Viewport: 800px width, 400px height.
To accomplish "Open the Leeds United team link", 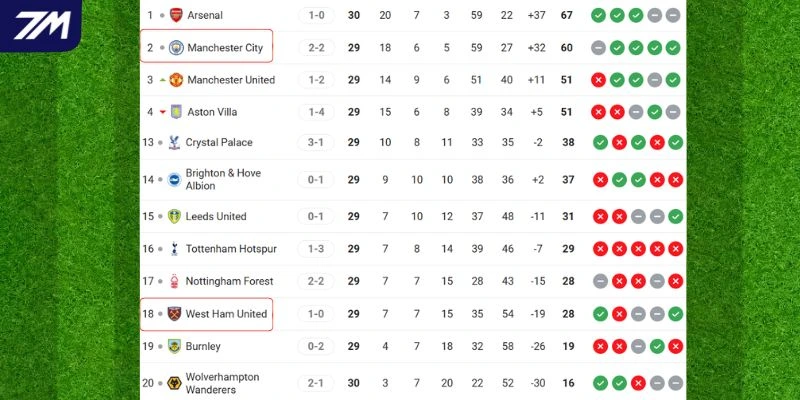I will point(216,216).
